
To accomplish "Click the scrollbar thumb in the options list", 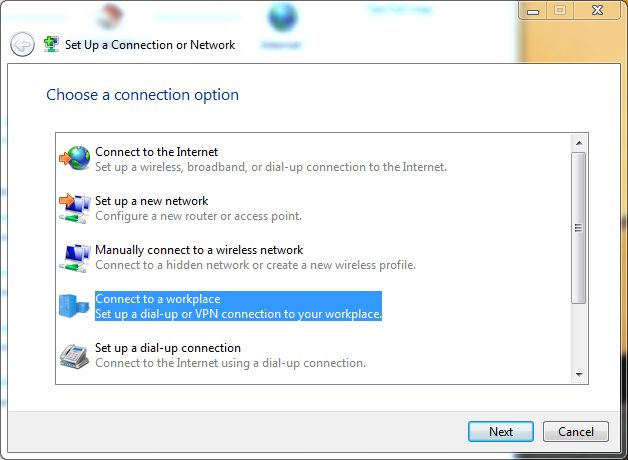I will coord(579,228).
